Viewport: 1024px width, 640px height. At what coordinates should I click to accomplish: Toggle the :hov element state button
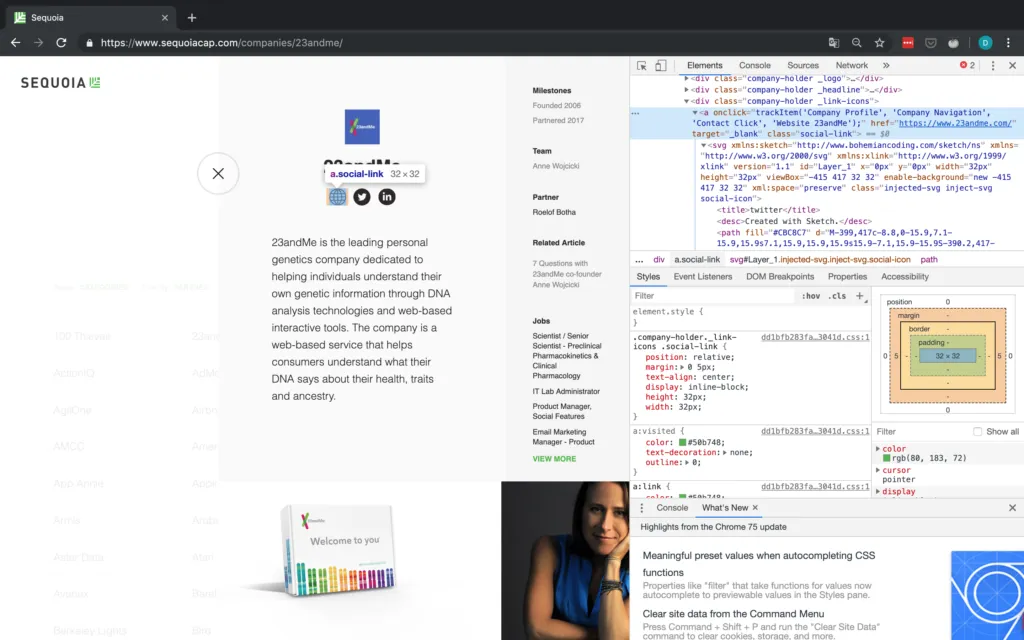point(811,296)
